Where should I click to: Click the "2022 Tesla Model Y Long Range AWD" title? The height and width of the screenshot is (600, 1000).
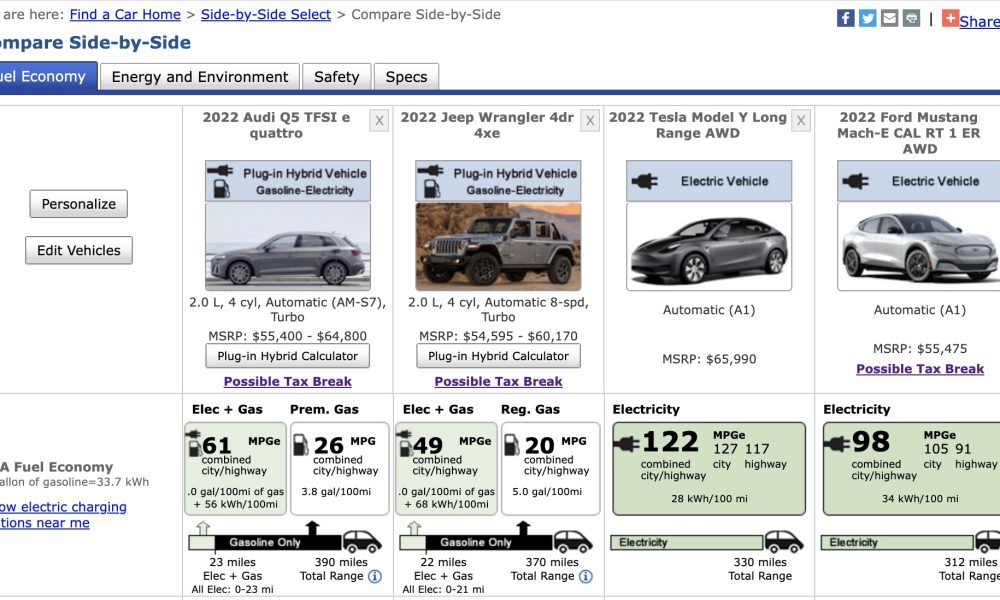[698, 126]
